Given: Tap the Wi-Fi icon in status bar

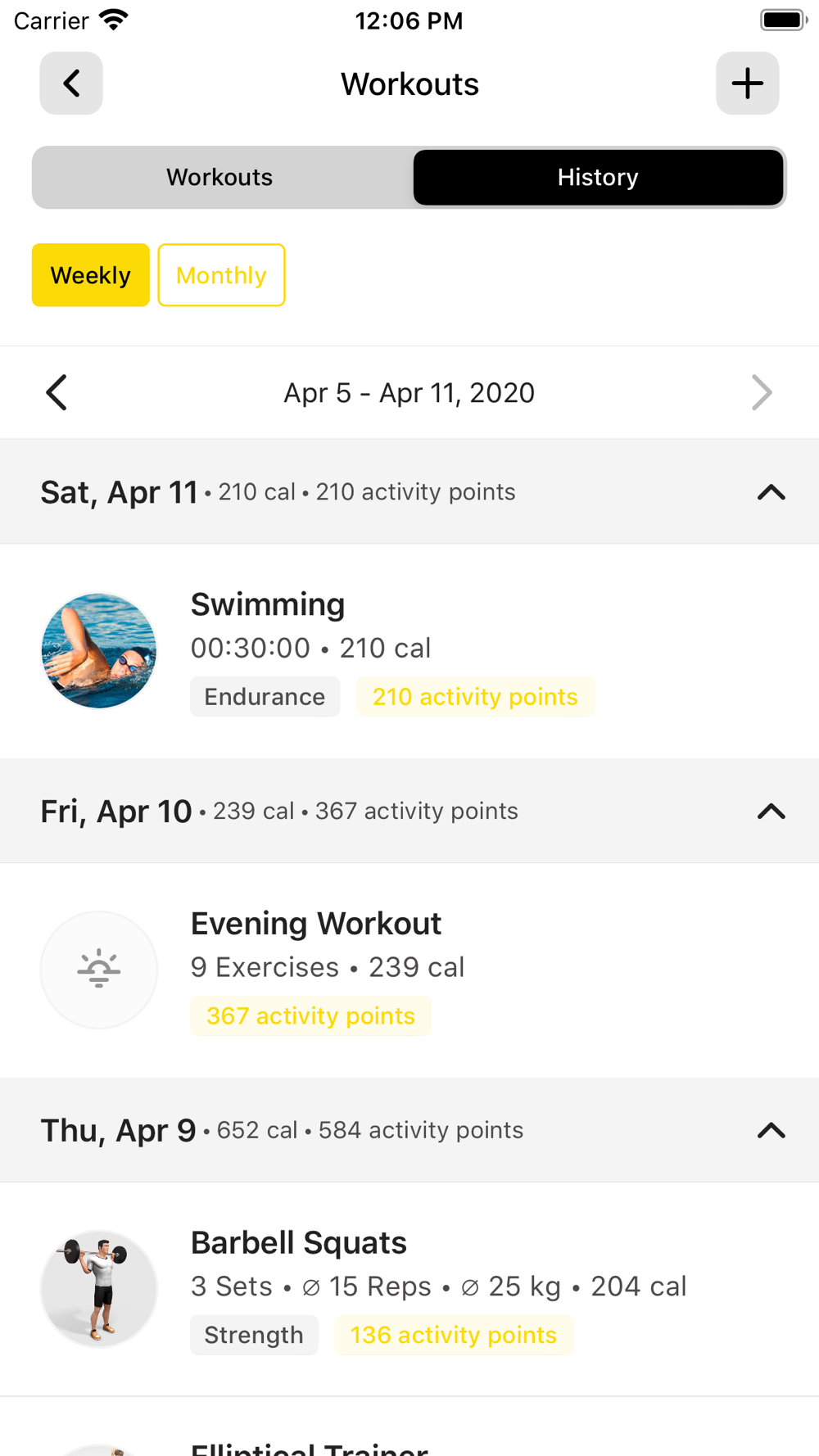Looking at the screenshot, I should point(114,20).
